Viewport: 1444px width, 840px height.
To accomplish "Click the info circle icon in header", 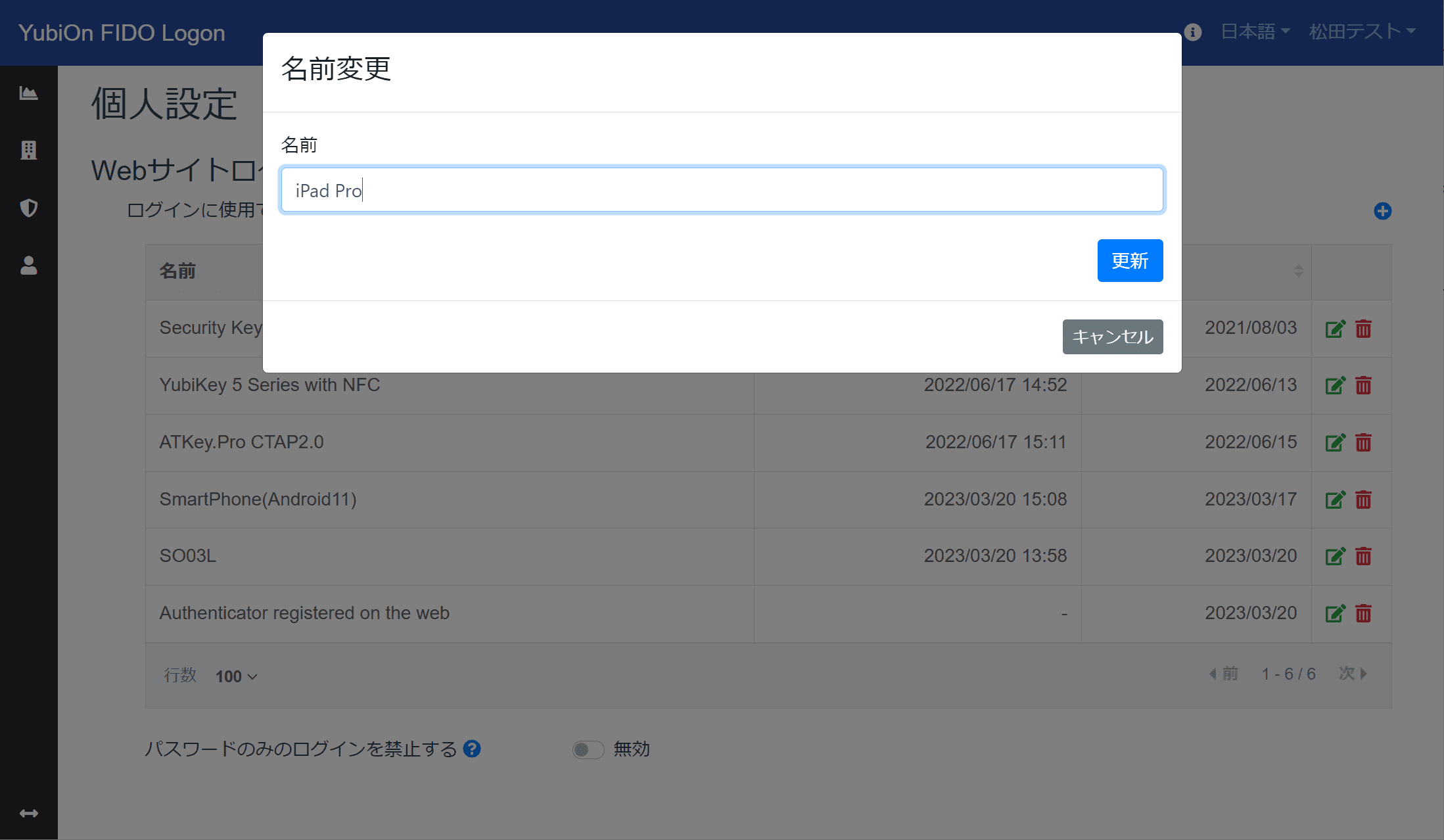I will (x=1193, y=32).
